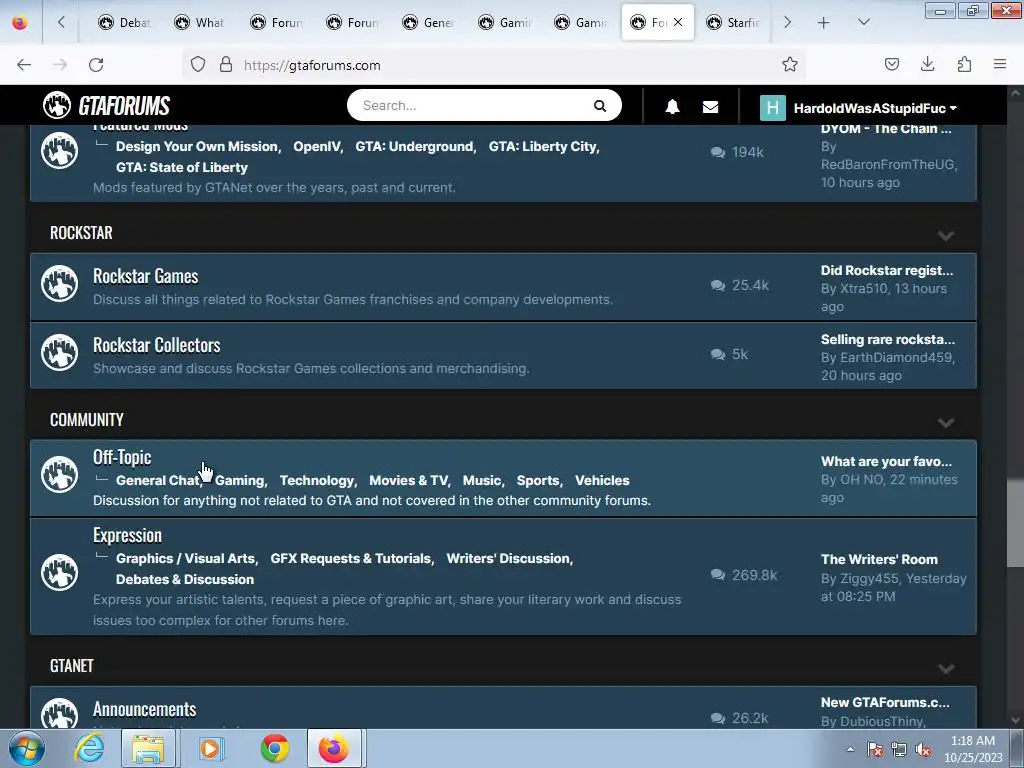Open the Firefox downloads panel
This screenshot has height=768, width=1024.
click(x=927, y=64)
